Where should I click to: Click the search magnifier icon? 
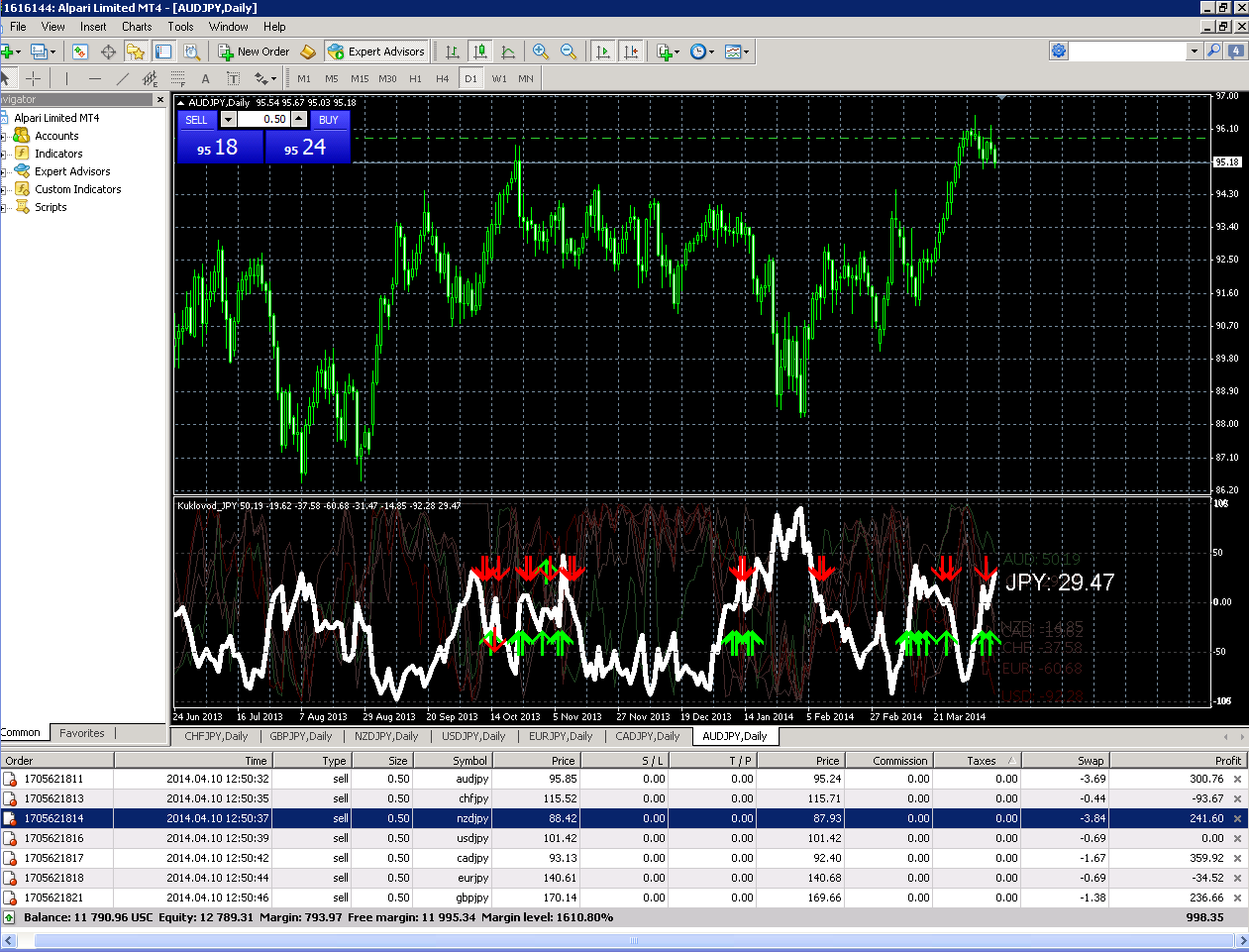tap(1213, 51)
